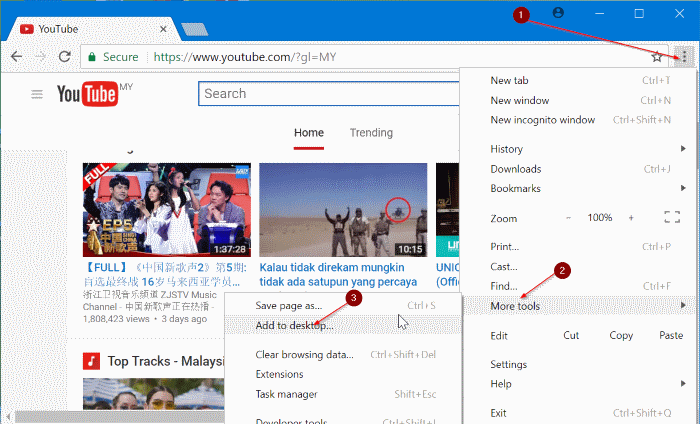Go to the YouTube logo home link
This screenshot has height=424, width=700.
[x=88, y=94]
